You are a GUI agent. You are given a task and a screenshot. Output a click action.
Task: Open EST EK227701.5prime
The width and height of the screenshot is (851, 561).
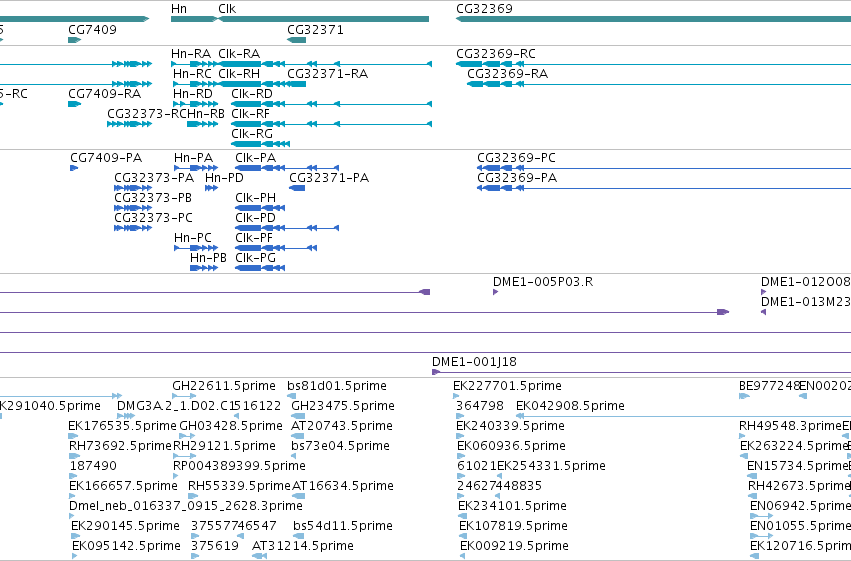coord(507,386)
